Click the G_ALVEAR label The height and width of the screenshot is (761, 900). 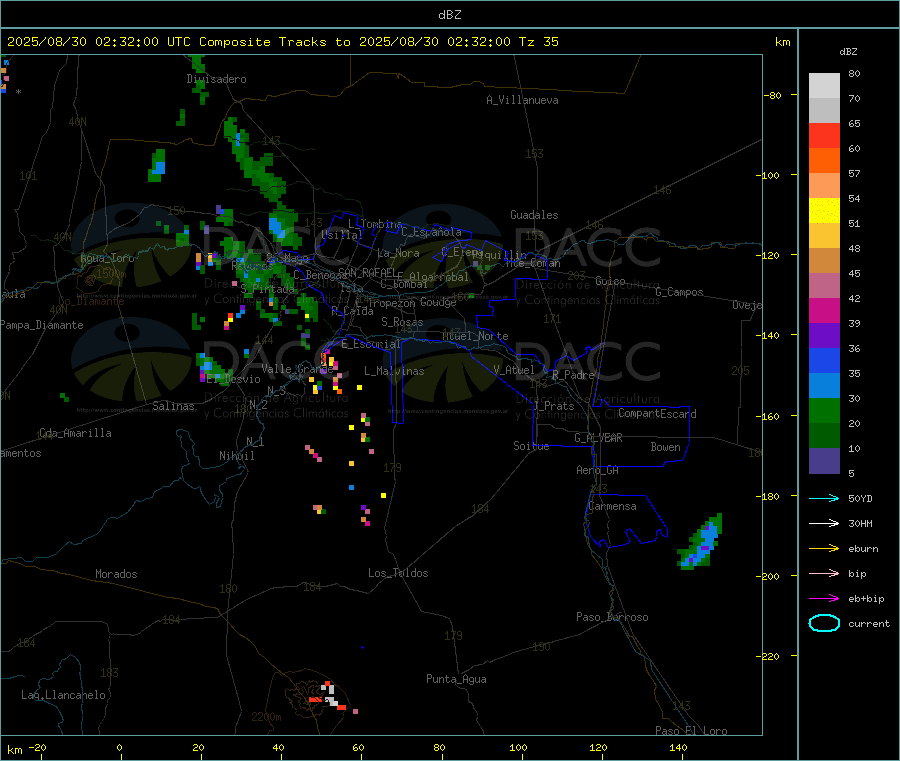pyautogui.click(x=599, y=438)
